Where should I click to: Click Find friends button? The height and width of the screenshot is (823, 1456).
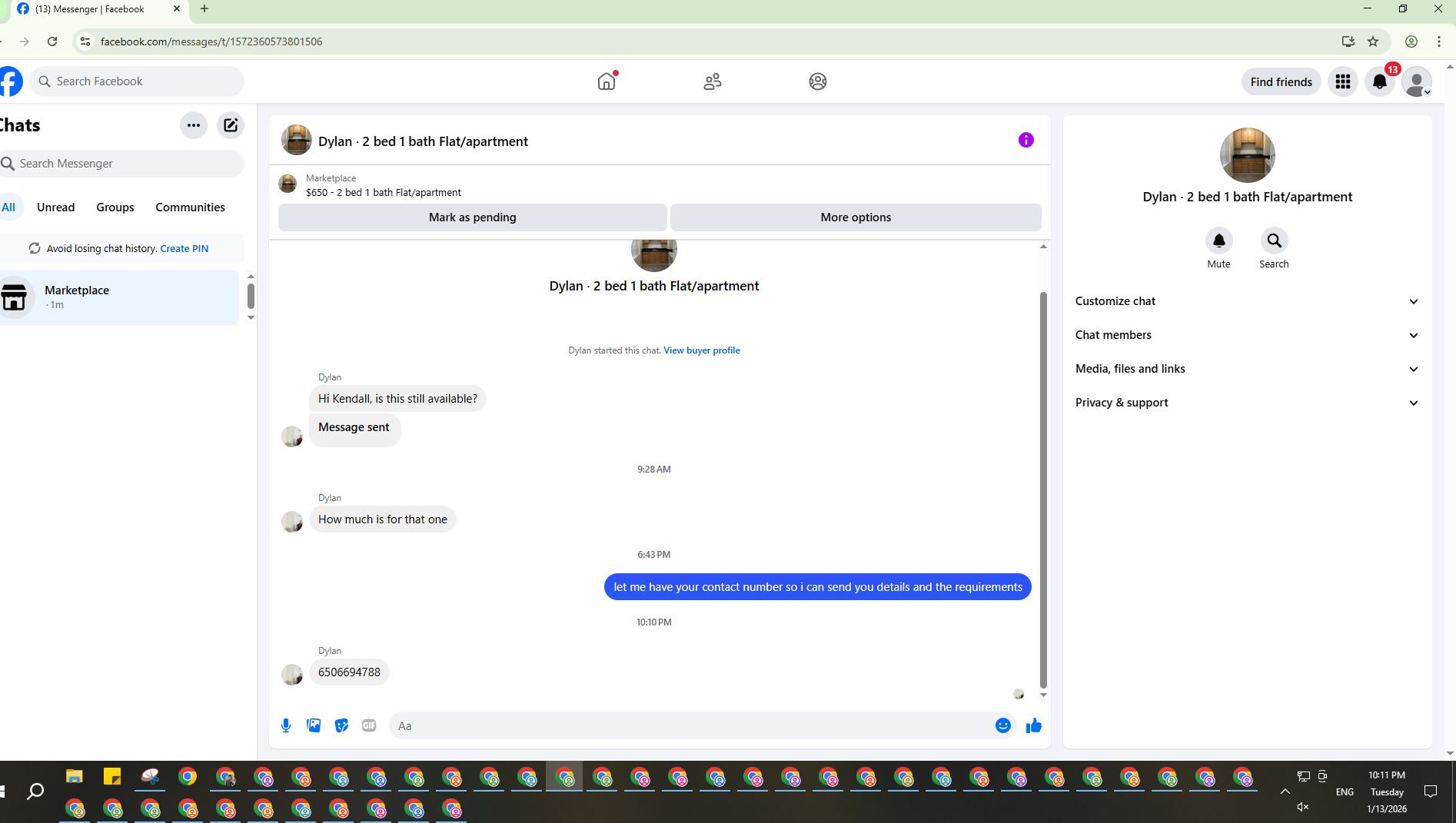tap(1281, 81)
